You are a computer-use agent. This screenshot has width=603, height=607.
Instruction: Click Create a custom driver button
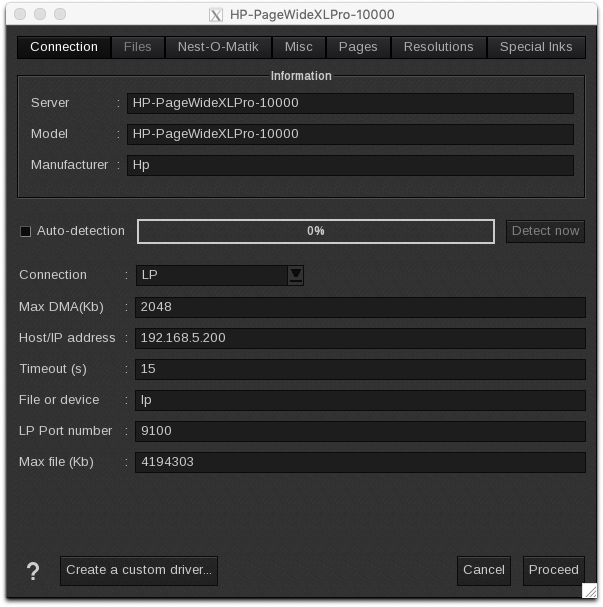coord(139,571)
